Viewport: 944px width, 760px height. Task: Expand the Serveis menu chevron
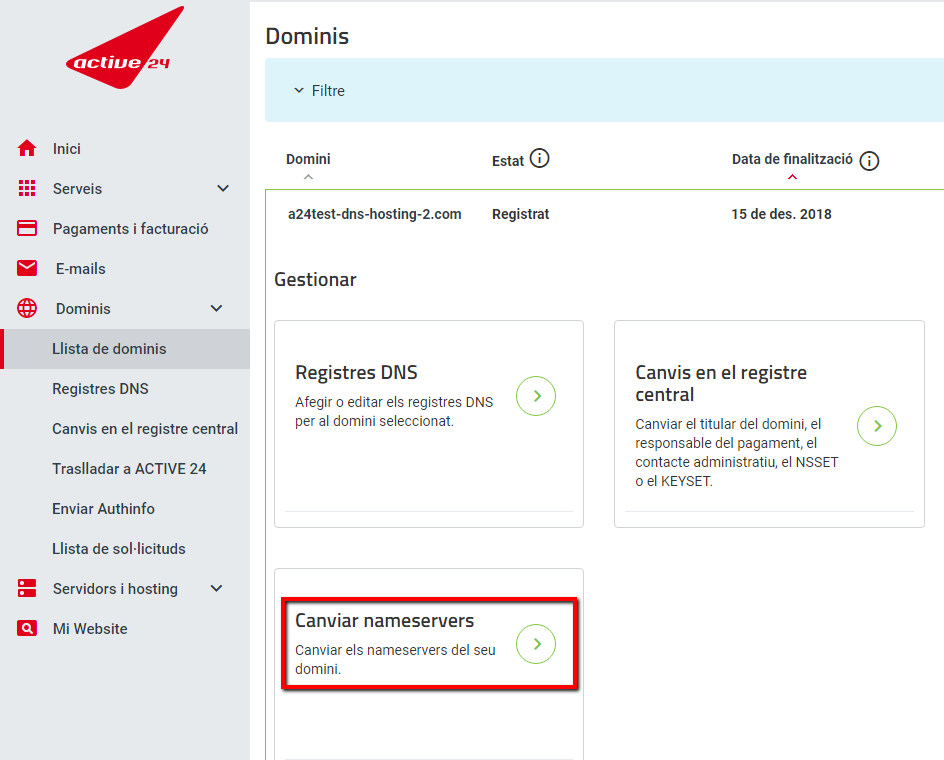click(x=223, y=188)
